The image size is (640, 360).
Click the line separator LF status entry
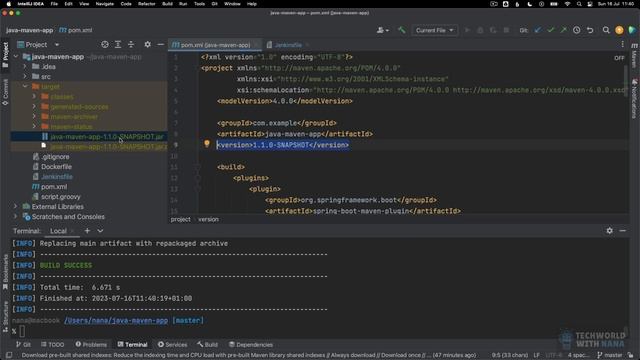pos(536,355)
